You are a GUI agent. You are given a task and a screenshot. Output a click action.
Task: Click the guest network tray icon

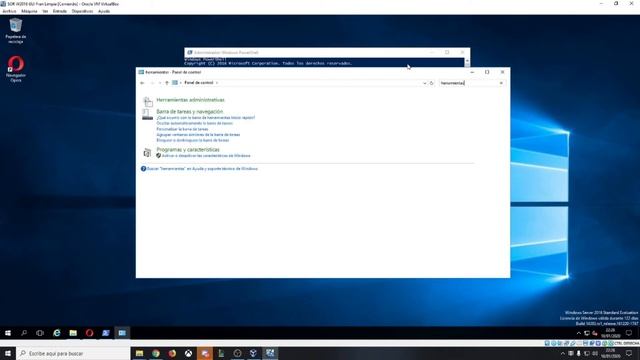coord(587,333)
